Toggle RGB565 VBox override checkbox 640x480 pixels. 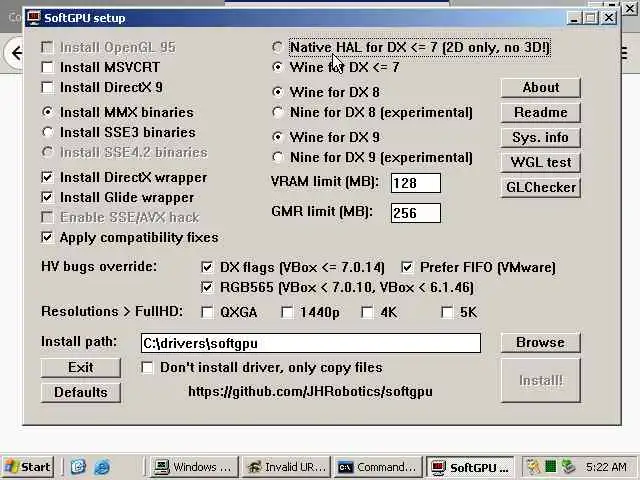pyautogui.click(x=207, y=287)
